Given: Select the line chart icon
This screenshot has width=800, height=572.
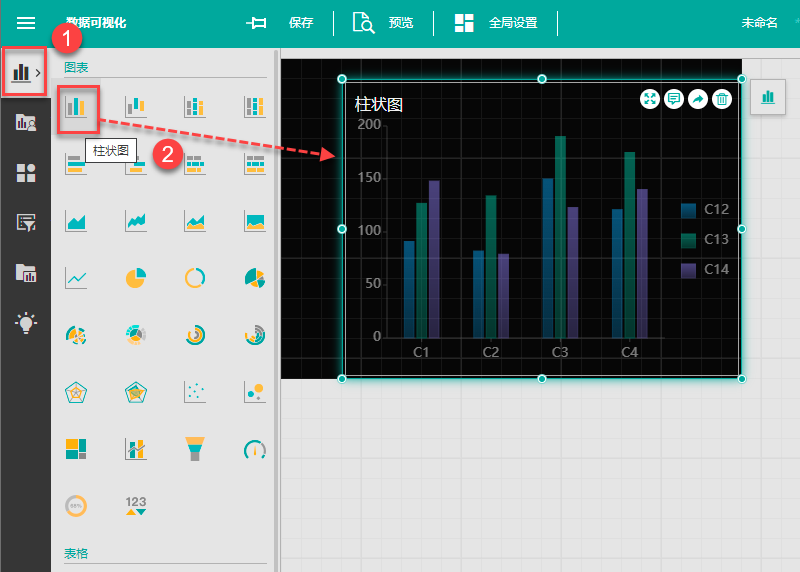Looking at the screenshot, I should coord(77,278).
